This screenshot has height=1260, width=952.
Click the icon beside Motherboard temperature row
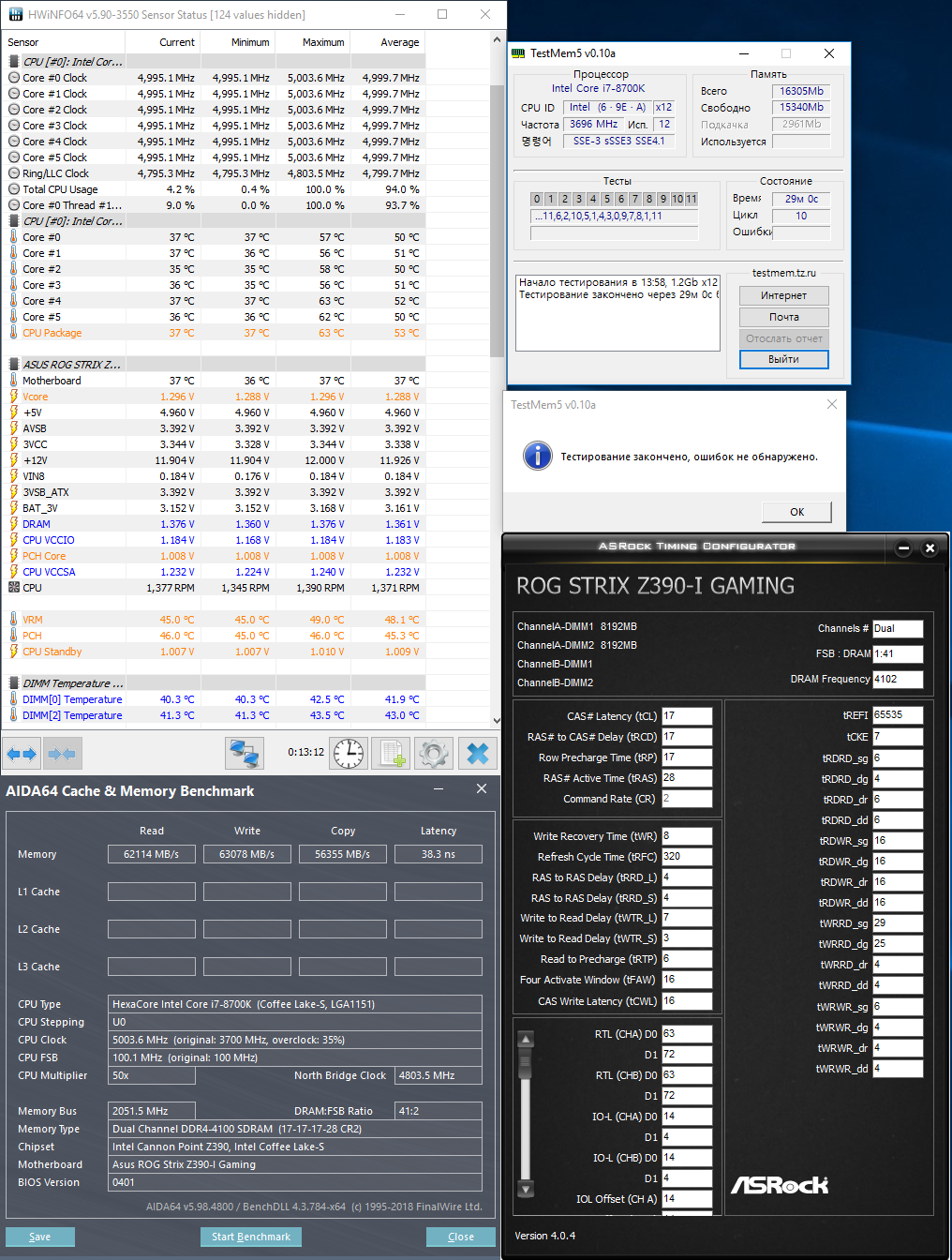[13, 381]
